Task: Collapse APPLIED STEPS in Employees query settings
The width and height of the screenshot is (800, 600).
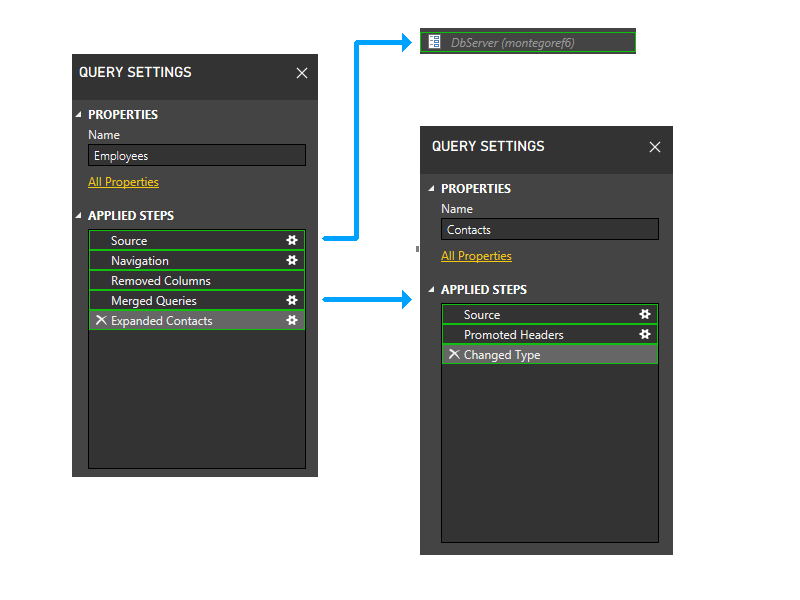Action: pos(79,215)
